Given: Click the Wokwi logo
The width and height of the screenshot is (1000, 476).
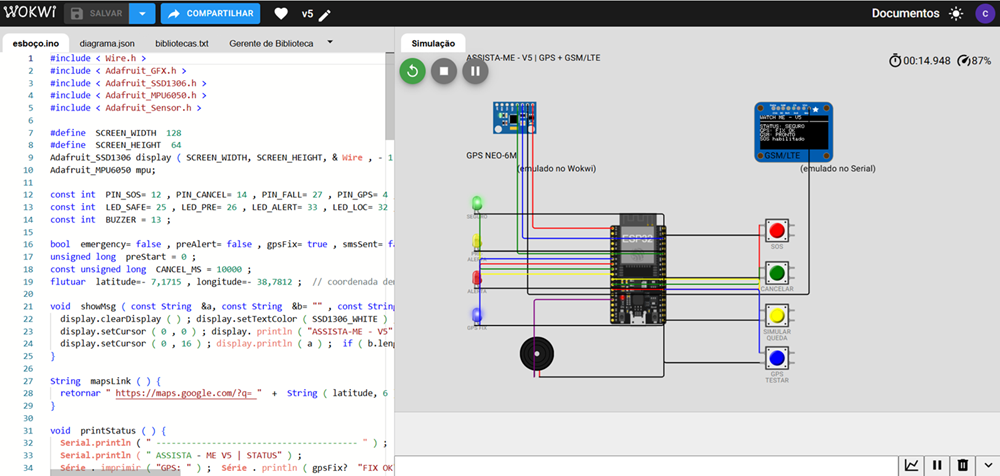Looking at the screenshot, I should 31,13.
